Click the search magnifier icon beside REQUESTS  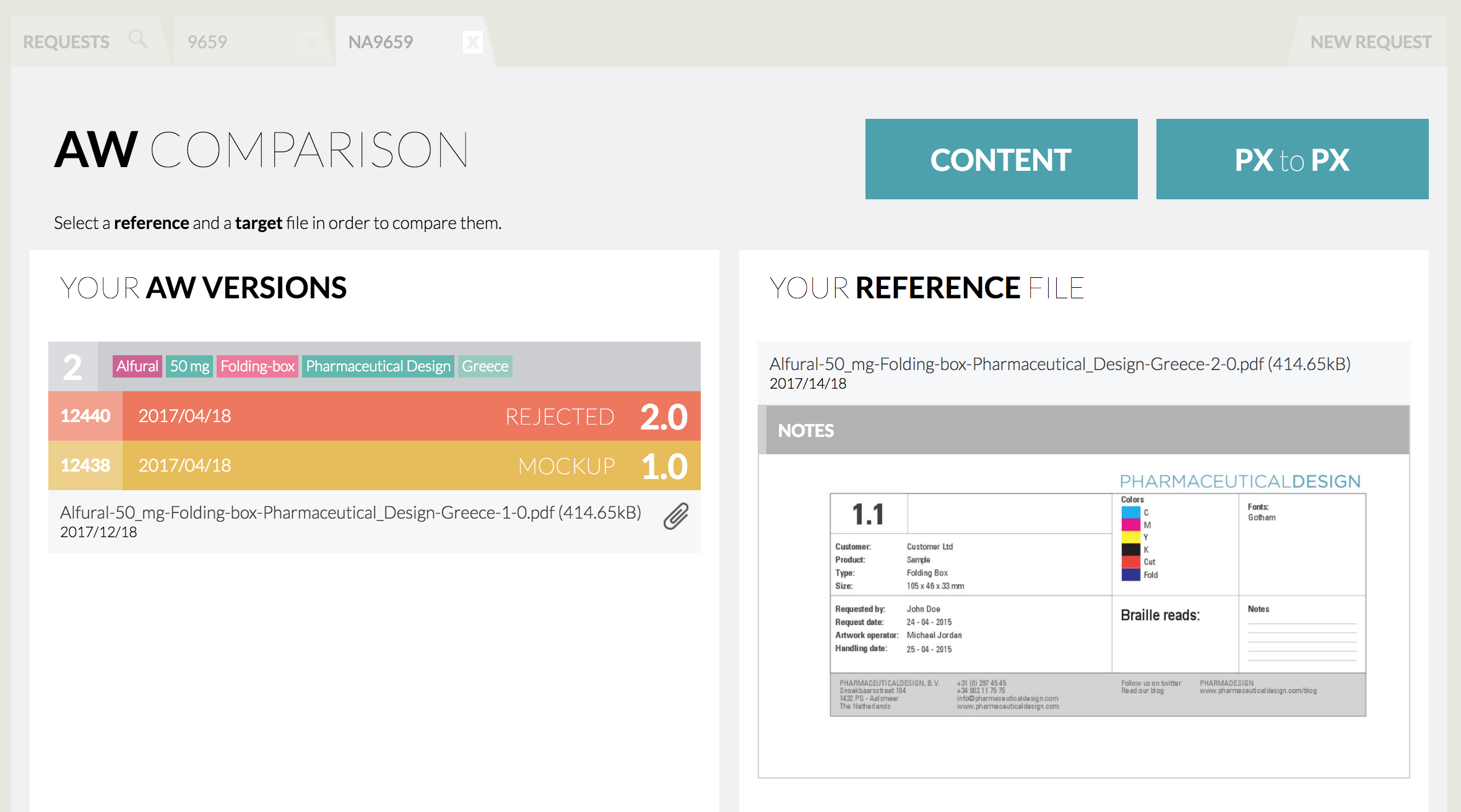coord(137,40)
